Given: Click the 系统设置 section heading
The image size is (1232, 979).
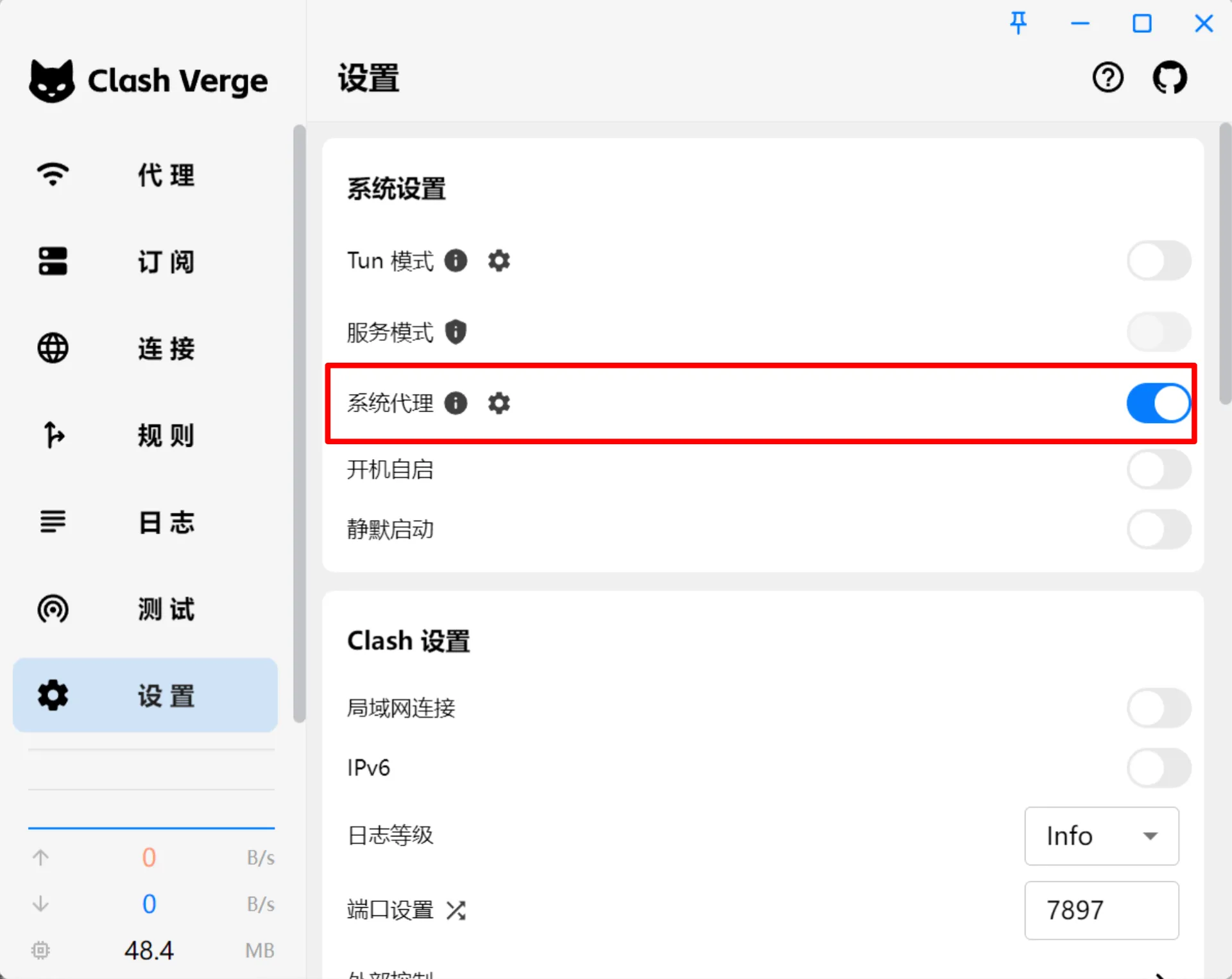Looking at the screenshot, I should pyautogui.click(x=396, y=189).
